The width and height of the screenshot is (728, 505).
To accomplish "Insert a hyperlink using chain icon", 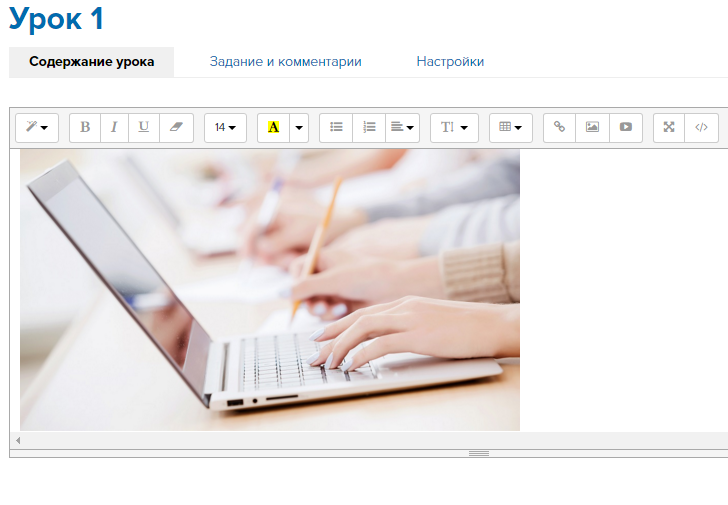I will (x=560, y=127).
